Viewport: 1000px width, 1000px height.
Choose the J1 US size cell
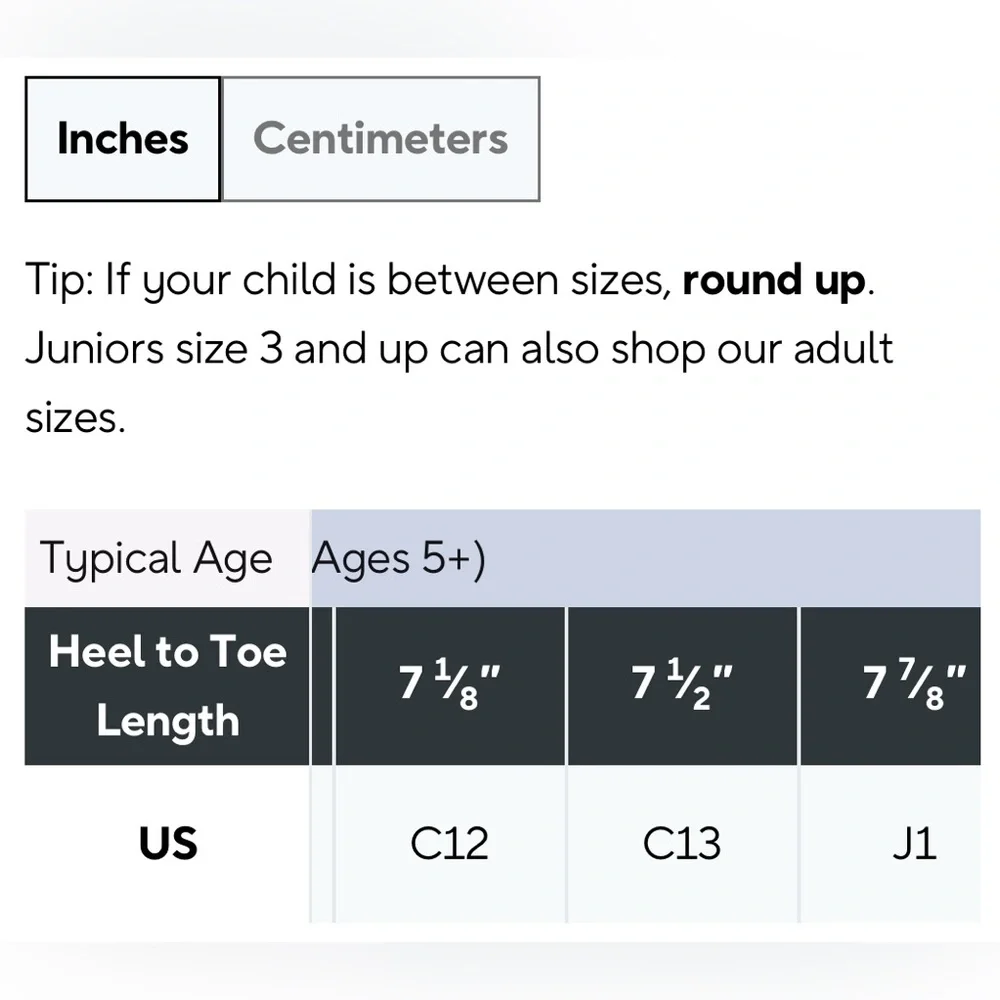[890, 843]
